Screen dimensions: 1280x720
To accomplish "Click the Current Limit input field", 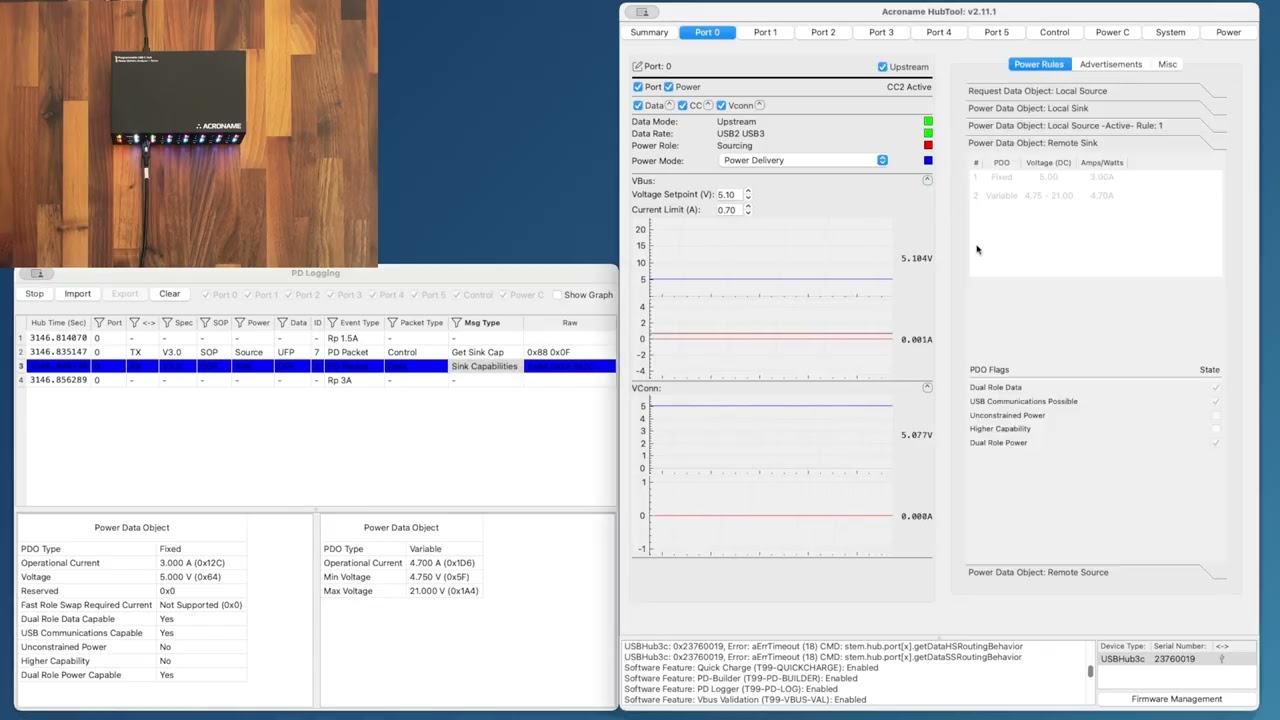I will 728,210.
